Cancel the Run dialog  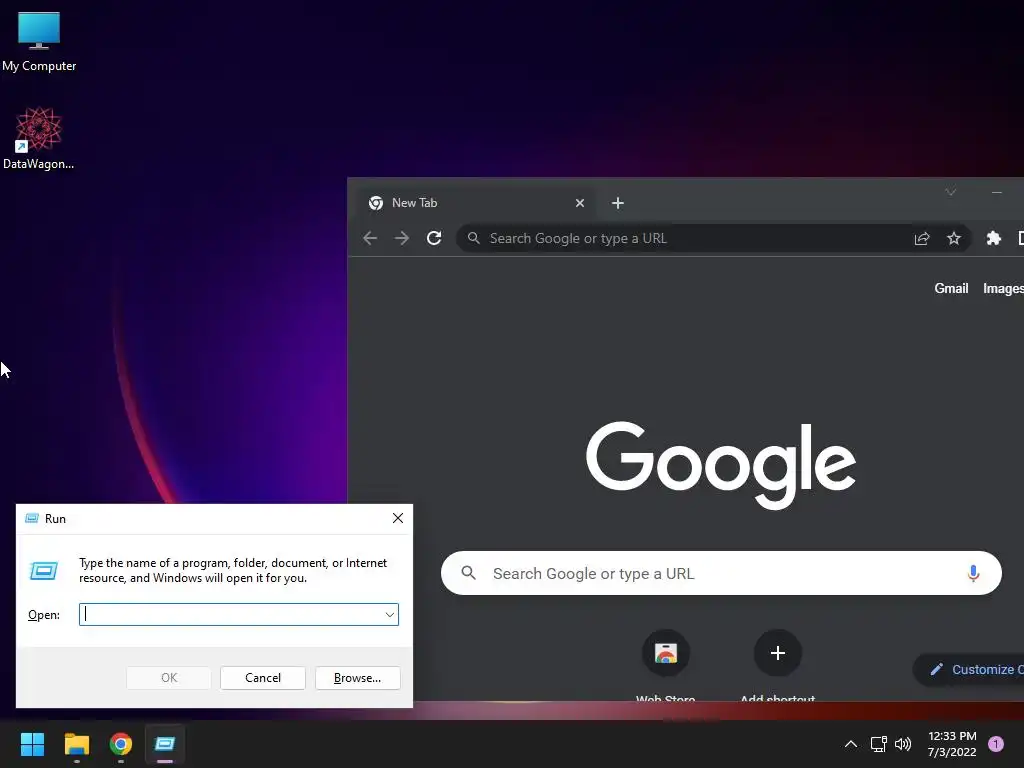click(x=263, y=678)
